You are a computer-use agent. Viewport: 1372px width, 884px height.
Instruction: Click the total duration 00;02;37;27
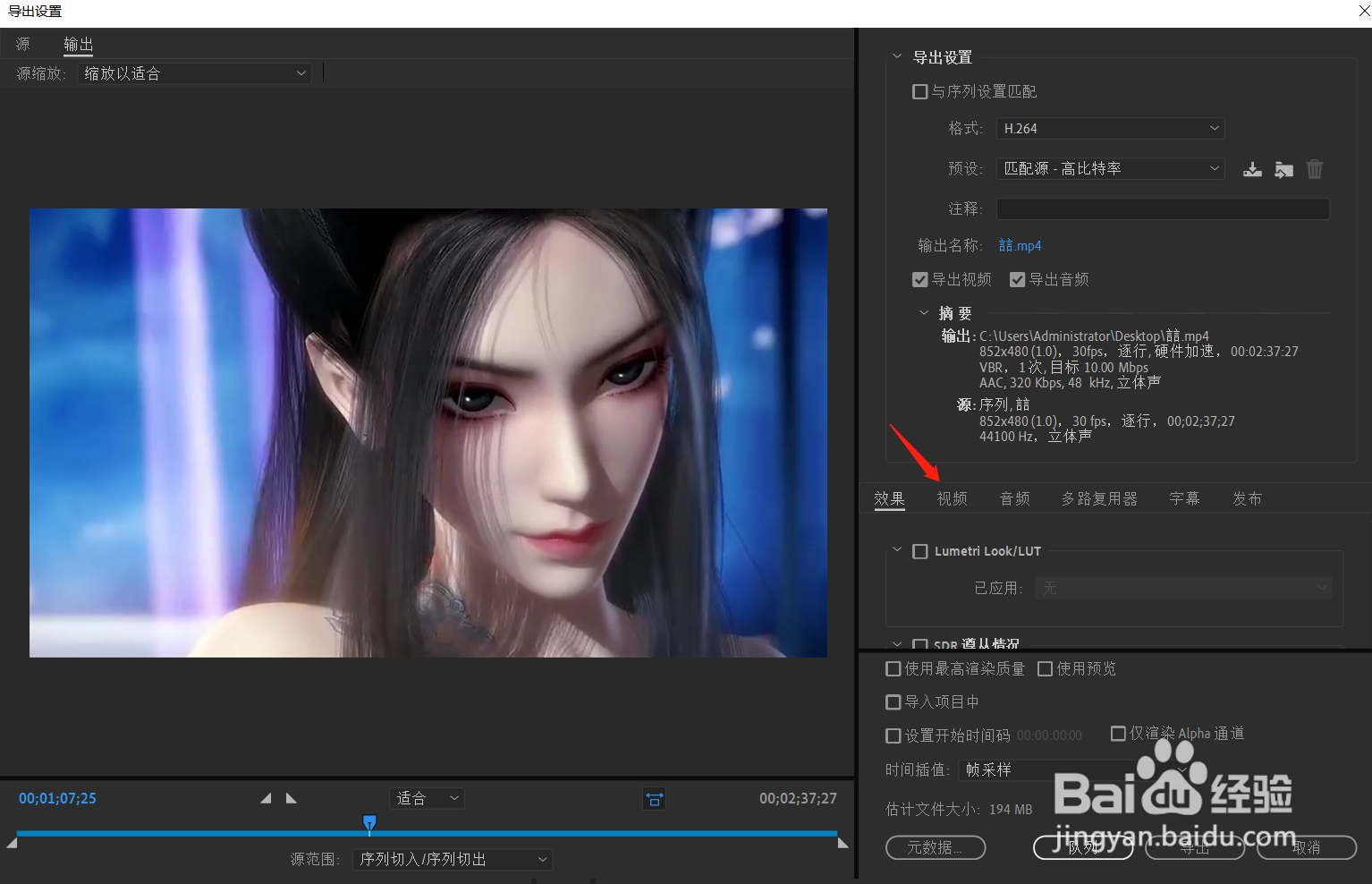coord(798,798)
